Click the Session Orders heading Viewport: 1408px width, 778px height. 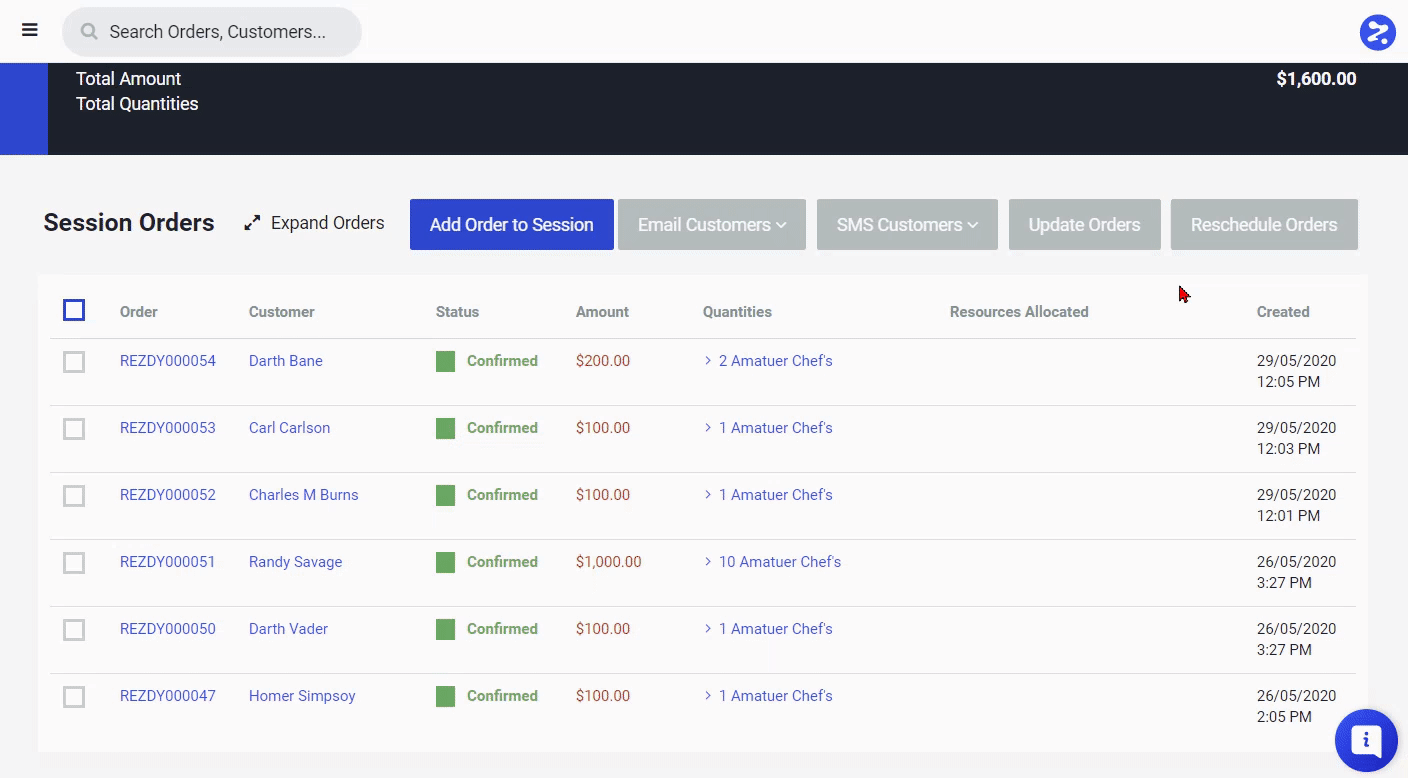(129, 223)
